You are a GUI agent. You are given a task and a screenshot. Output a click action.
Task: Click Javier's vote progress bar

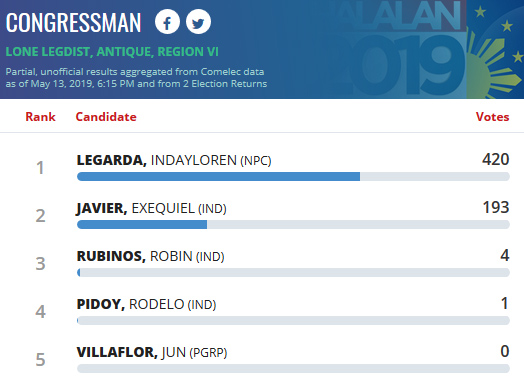coord(293,225)
